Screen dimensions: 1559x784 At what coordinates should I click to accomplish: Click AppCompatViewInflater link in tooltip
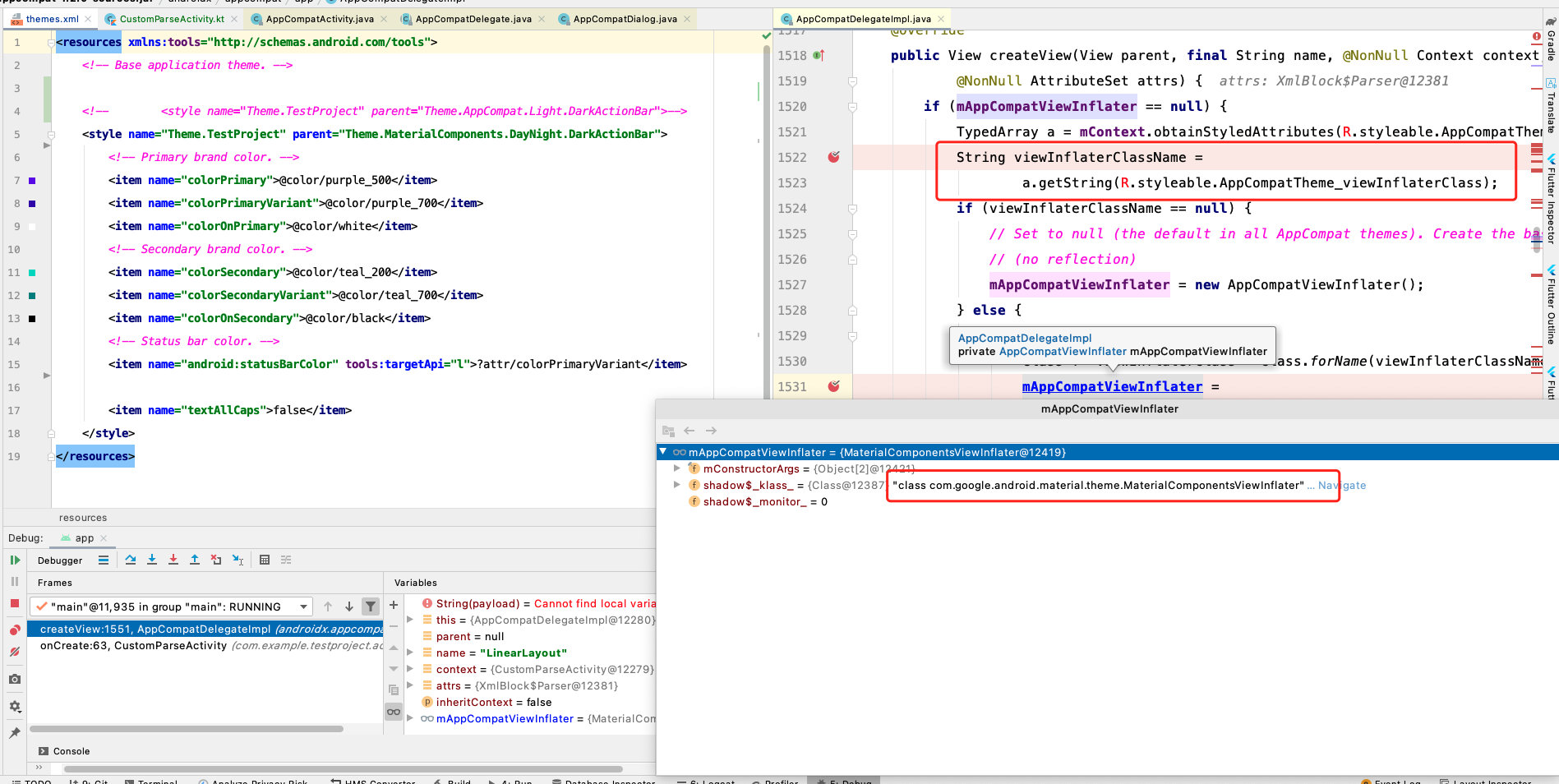tap(1063, 351)
